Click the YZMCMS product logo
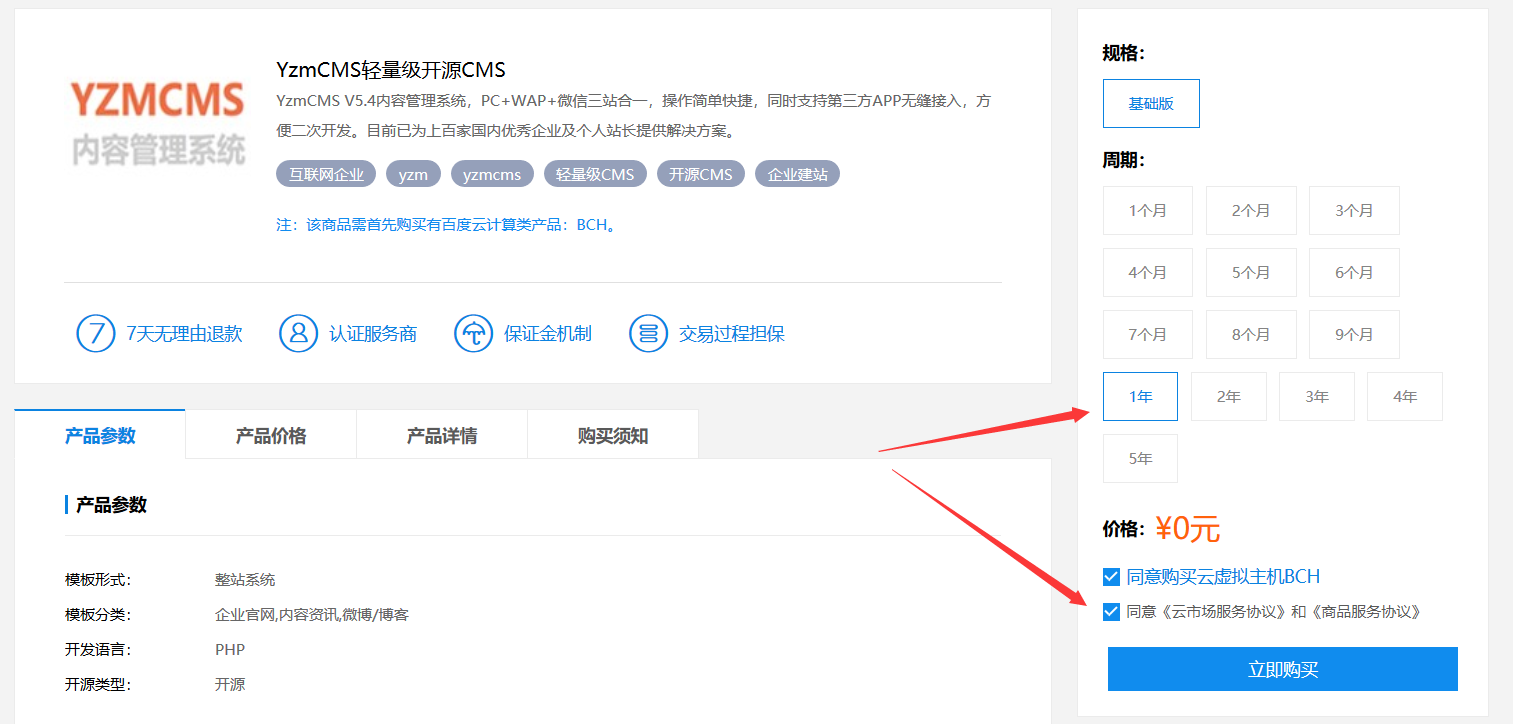Viewport: 1513px width, 724px height. coord(158,124)
